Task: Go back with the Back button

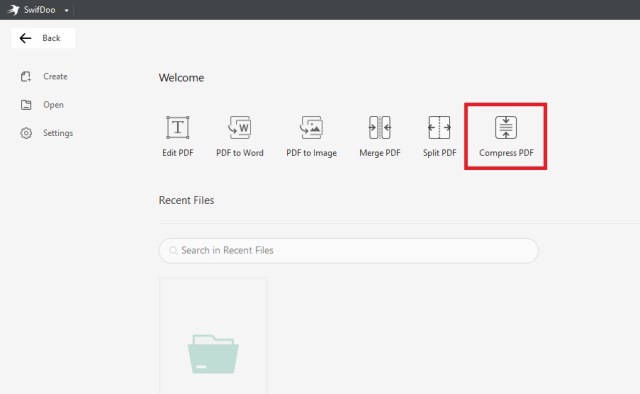Action: pyautogui.click(x=43, y=38)
